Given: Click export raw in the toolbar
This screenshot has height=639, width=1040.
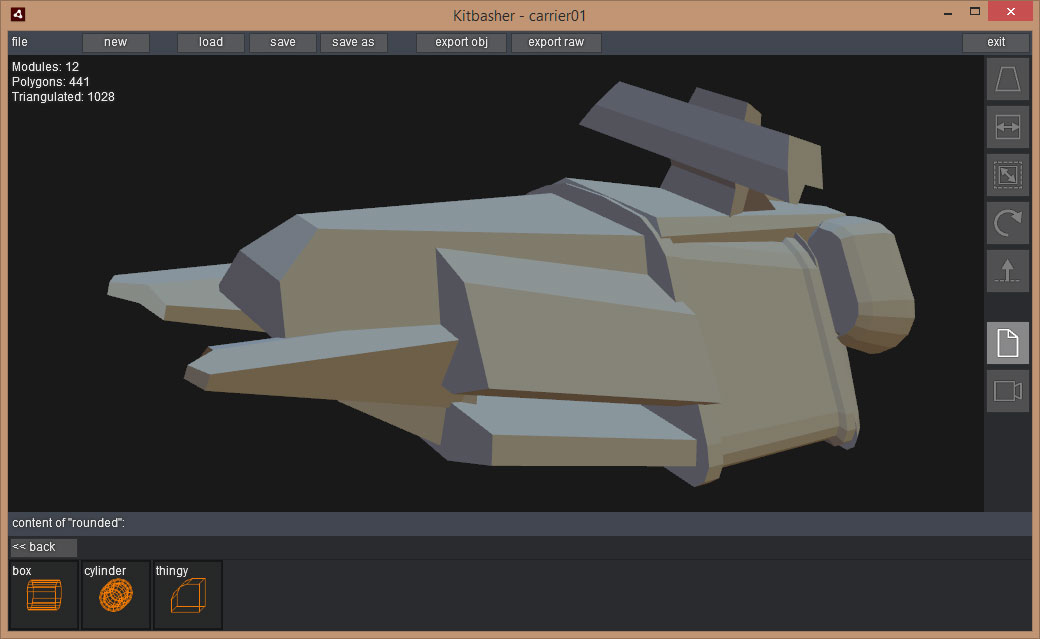Looking at the screenshot, I should (556, 42).
